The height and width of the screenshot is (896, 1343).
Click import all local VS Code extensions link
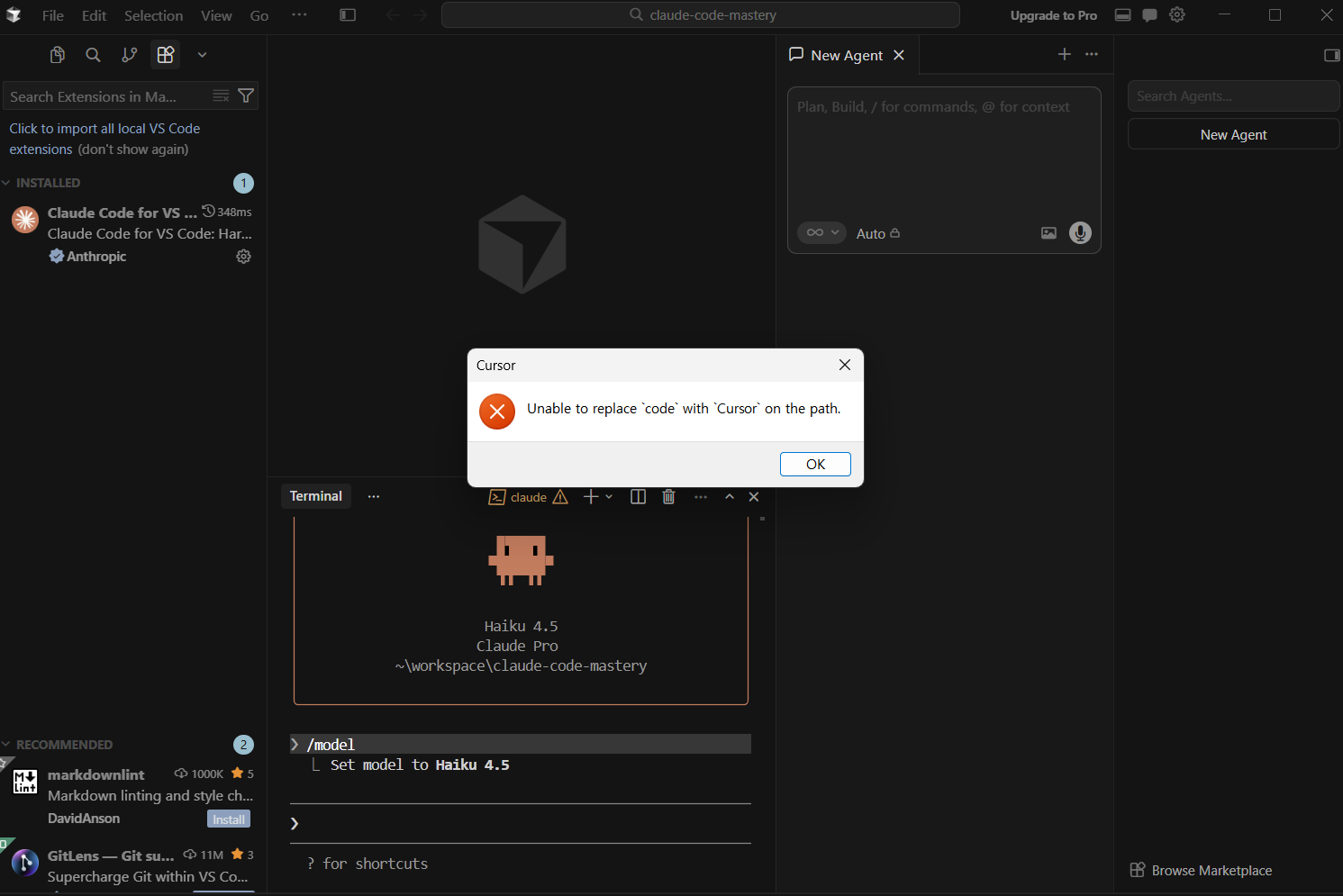click(x=104, y=139)
